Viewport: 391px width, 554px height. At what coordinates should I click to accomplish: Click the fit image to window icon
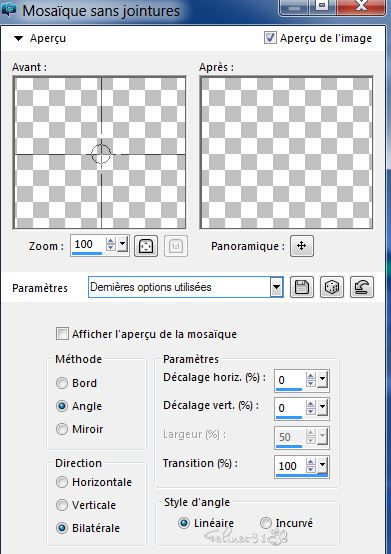coord(146,246)
